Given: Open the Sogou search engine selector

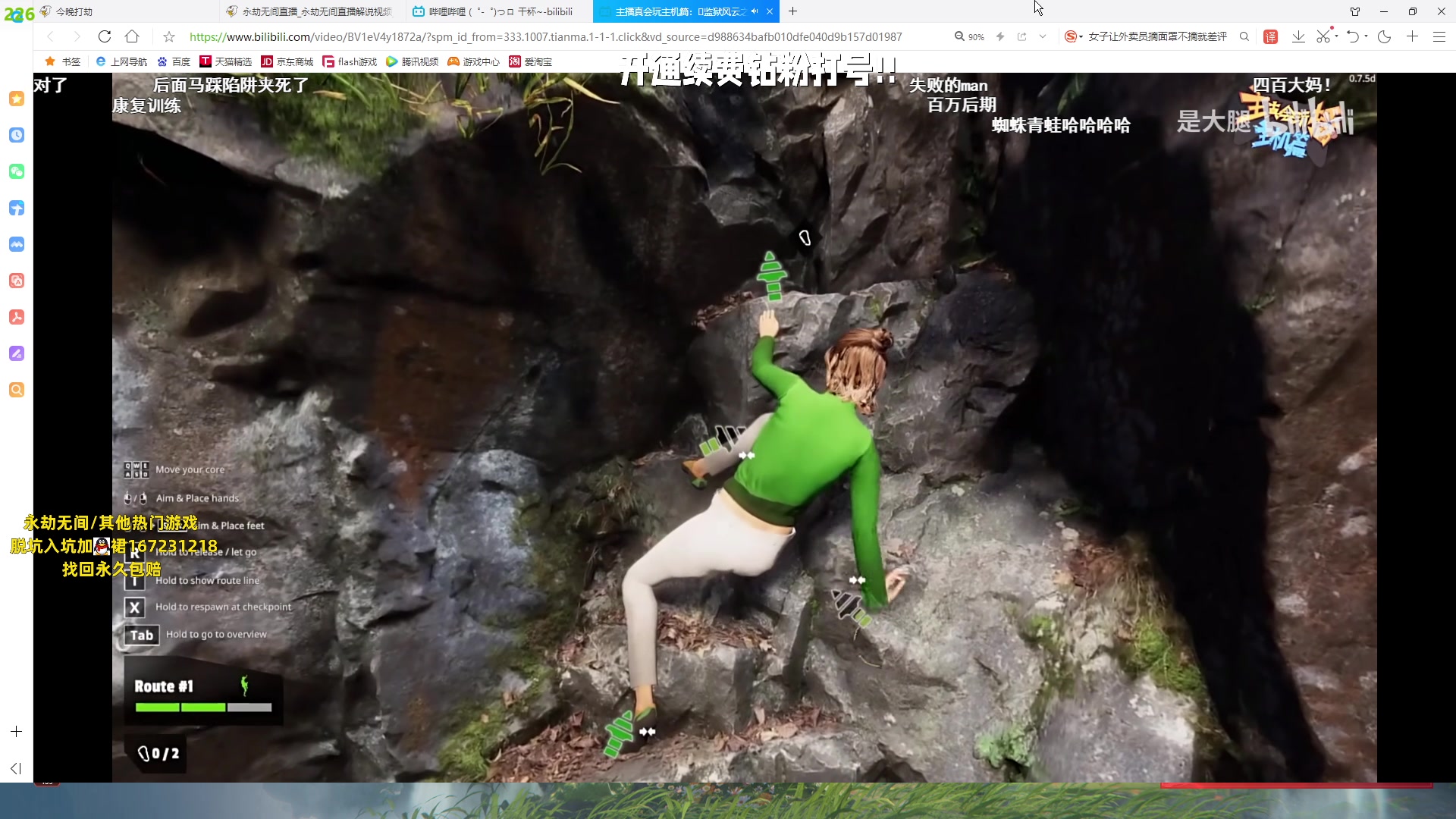Looking at the screenshot, I should point(1073,36).
